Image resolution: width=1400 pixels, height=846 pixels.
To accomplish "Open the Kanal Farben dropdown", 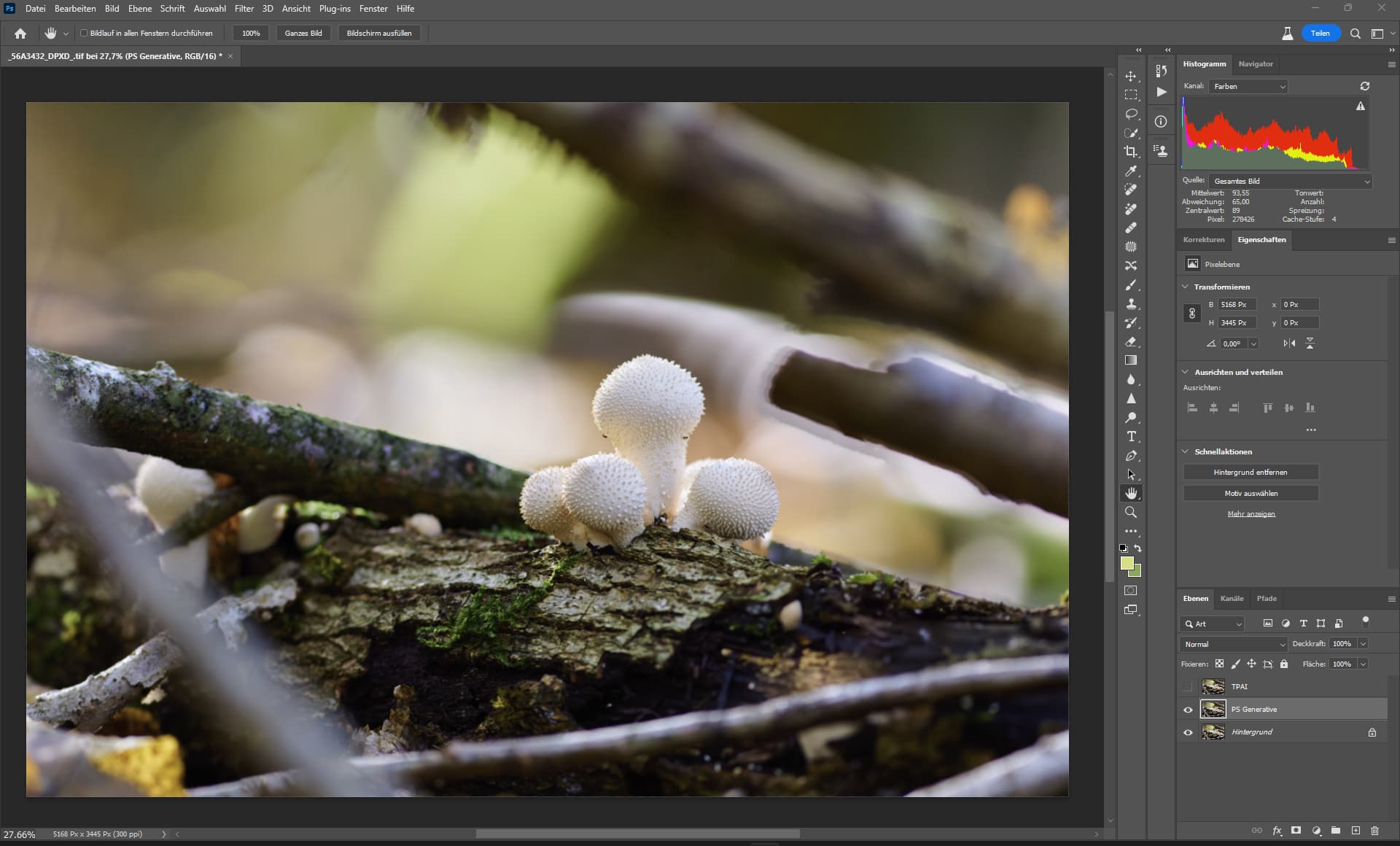I will [1248, 86].
